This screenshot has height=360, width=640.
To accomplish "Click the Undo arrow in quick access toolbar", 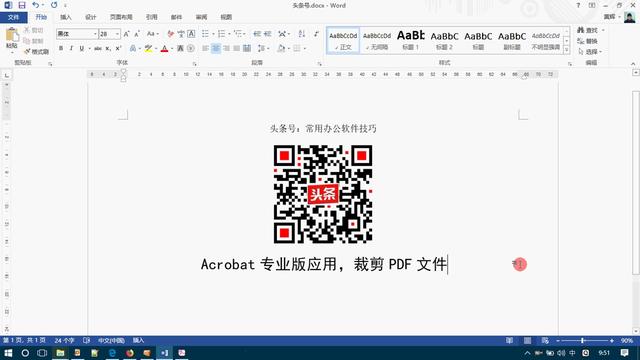I will click(36, 5).
